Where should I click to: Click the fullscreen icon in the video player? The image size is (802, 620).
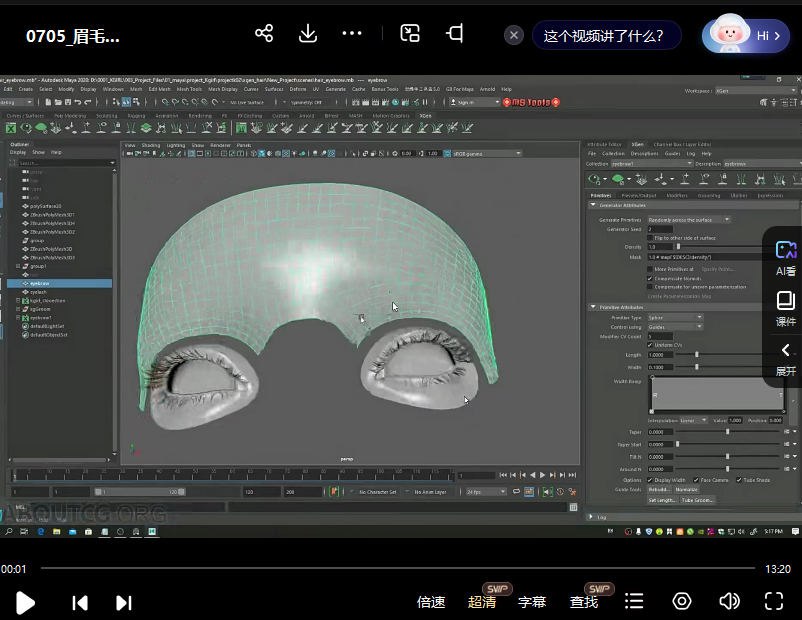click(773, 602)
